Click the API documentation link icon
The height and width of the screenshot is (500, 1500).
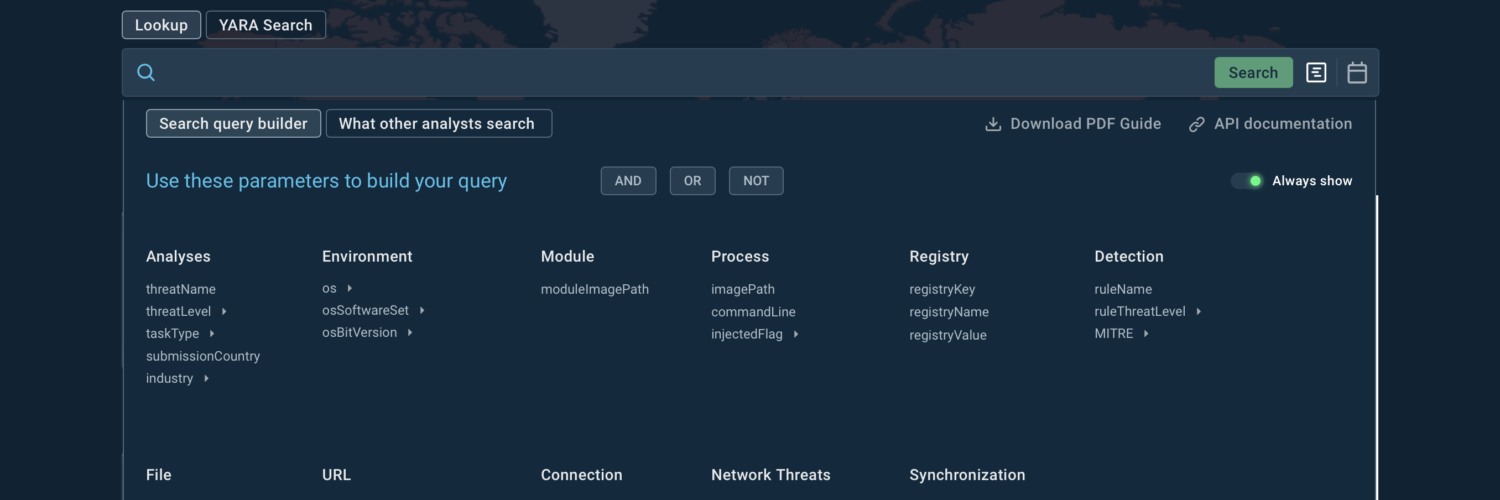(x=1196, y=124)
